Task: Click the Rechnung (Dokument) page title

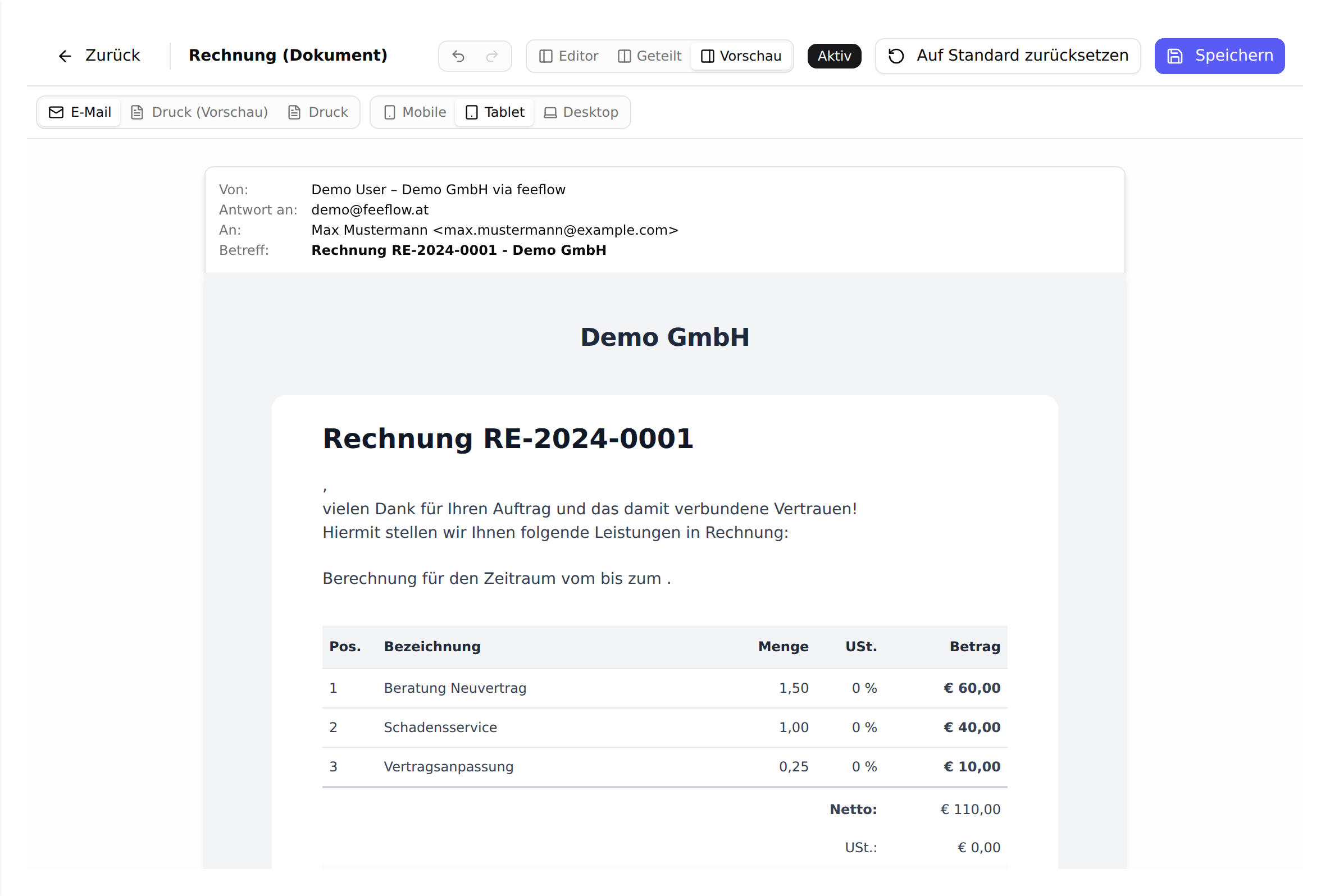Action: [x=288, y=56]
